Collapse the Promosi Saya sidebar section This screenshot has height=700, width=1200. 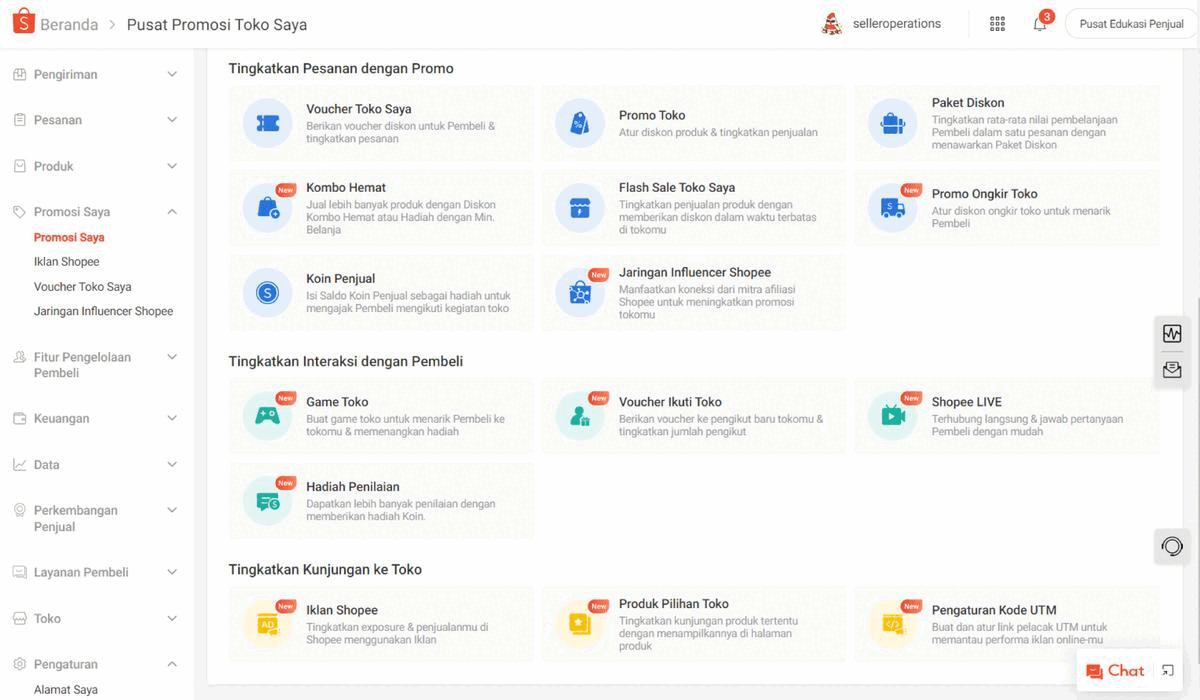pos(171,212)
